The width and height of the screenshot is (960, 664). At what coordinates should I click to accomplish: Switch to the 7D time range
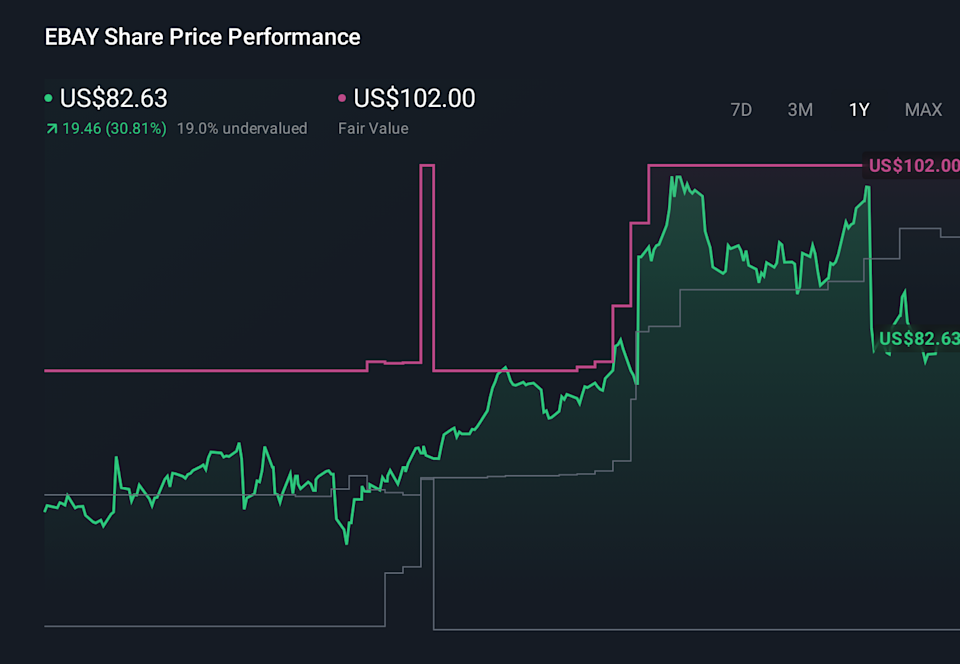(x=741, y=110)
